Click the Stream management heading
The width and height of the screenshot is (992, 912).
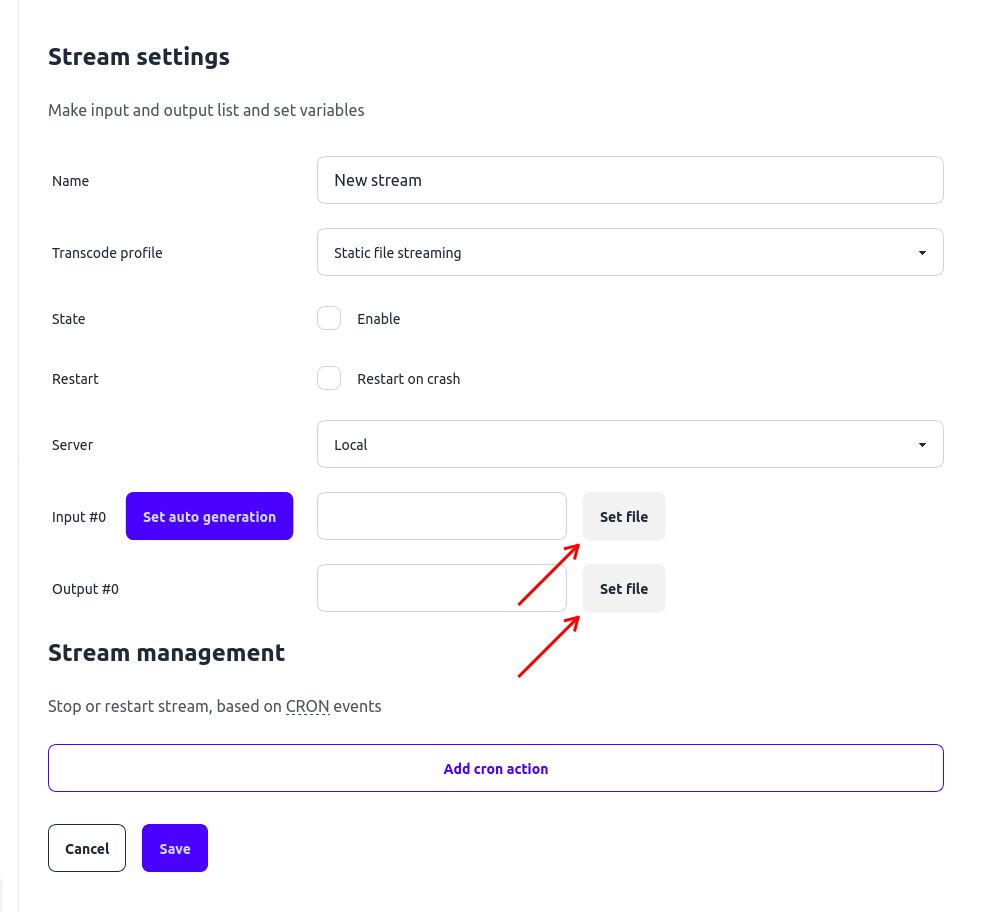point(166,652)
